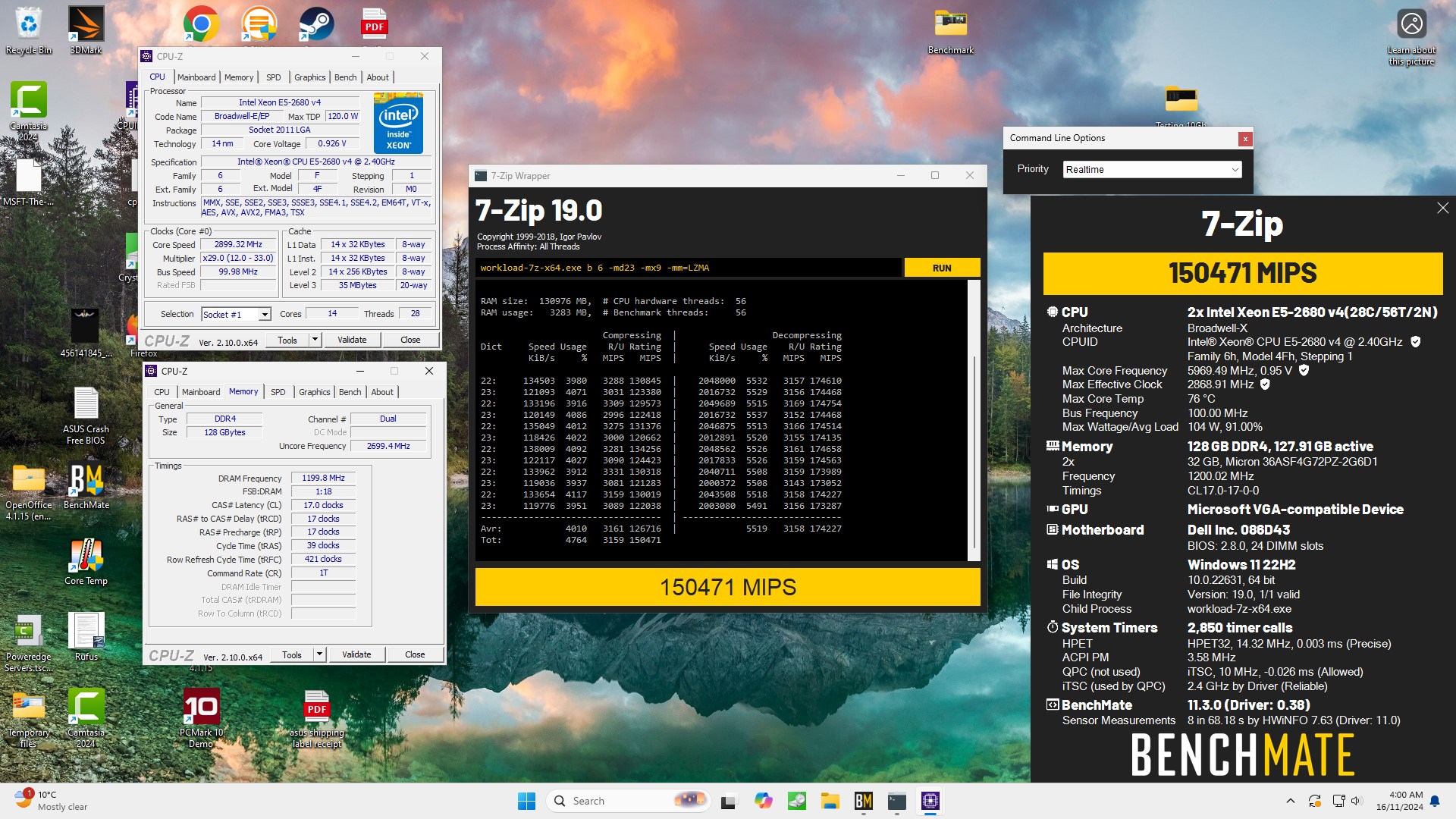The height and width of the screenshot is (819, 1456).
Task: Open the Benchmark folder on the desktop
Action: 950,30
